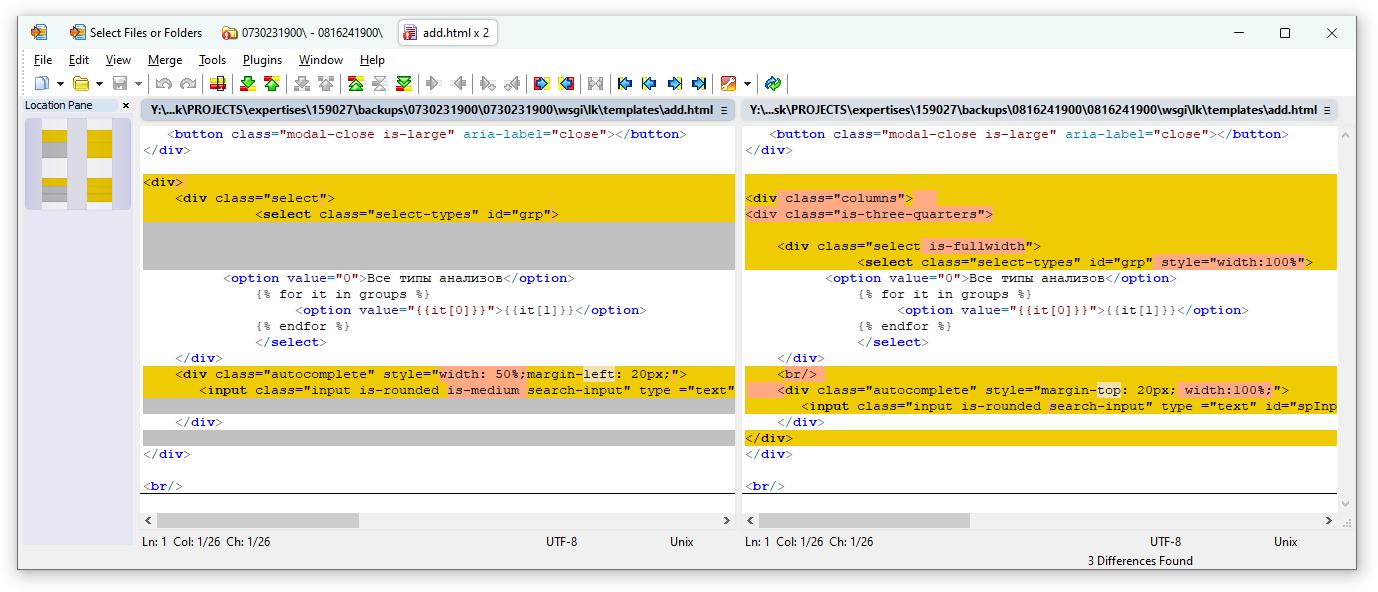
Task: Expand the New document dropdown arrow
Action: tap(60, 84)
